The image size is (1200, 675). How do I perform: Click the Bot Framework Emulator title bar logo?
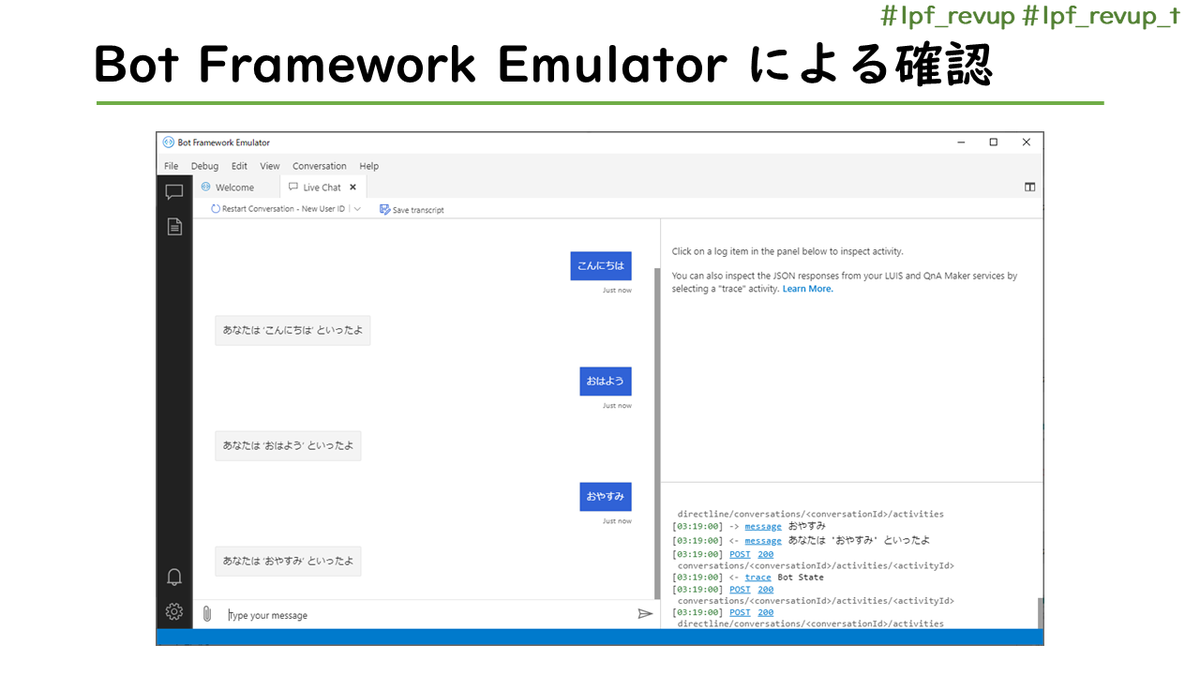coord(168,142)
